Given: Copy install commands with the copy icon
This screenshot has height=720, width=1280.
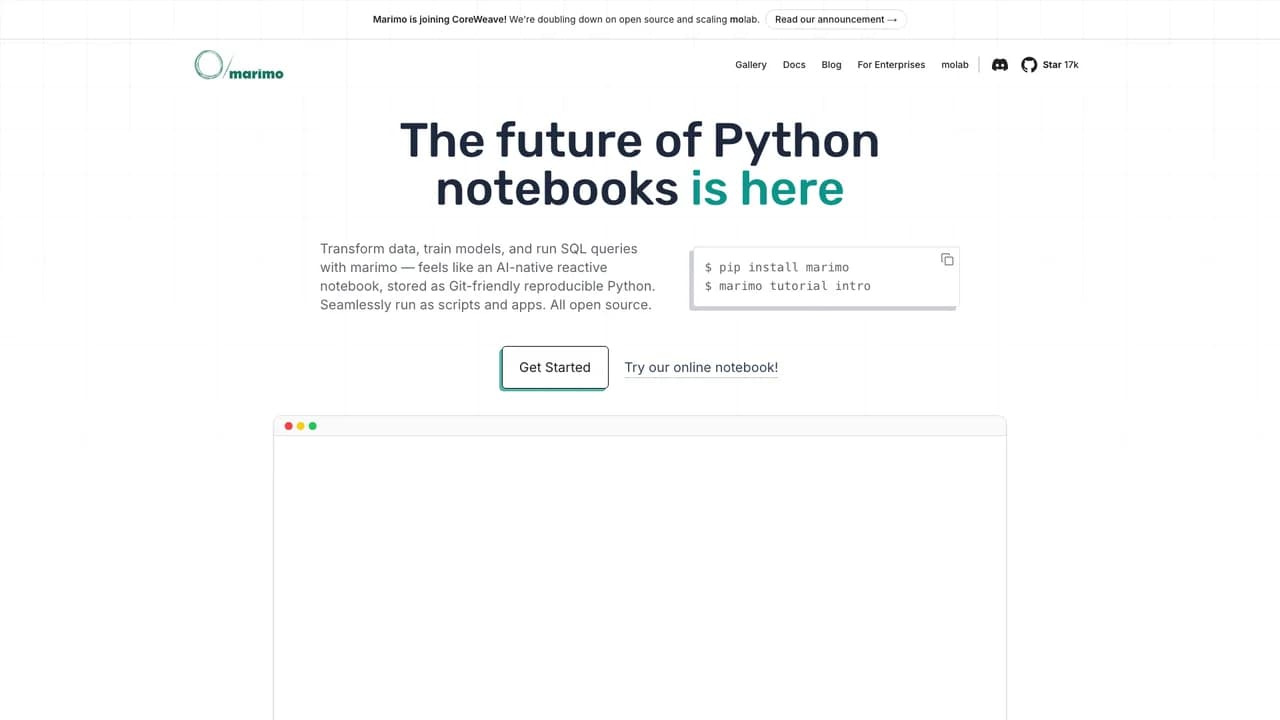Looking at the screenshot, I should tap(947, 259).
